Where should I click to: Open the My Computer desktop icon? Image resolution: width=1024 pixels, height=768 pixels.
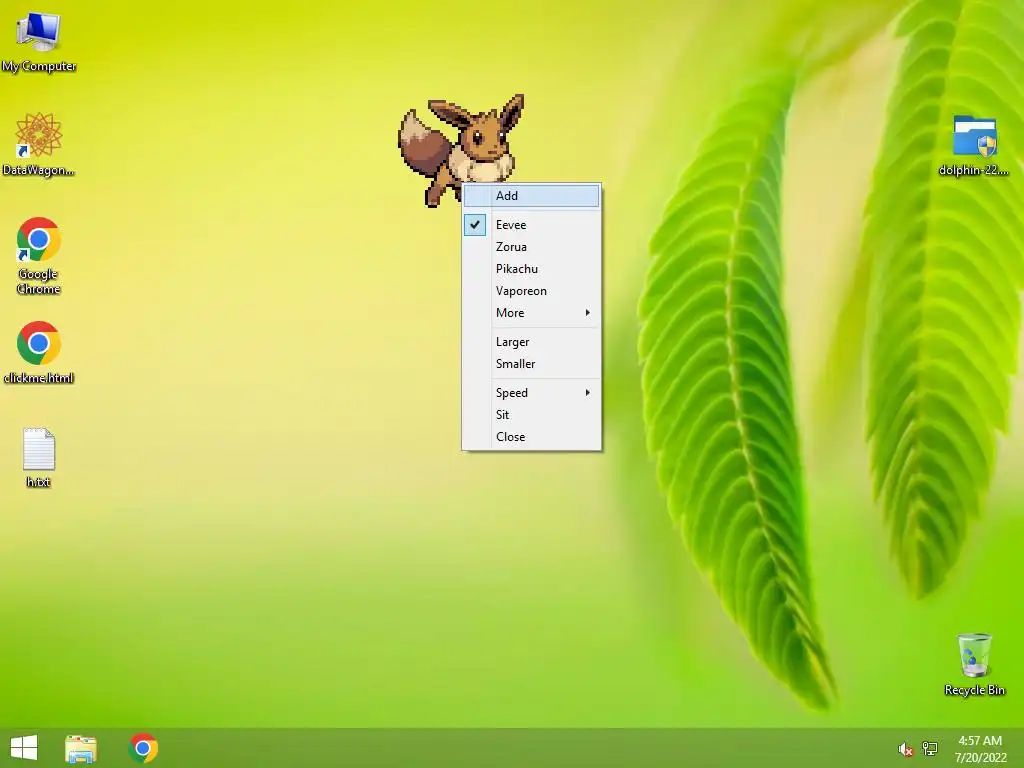point(39,40)
